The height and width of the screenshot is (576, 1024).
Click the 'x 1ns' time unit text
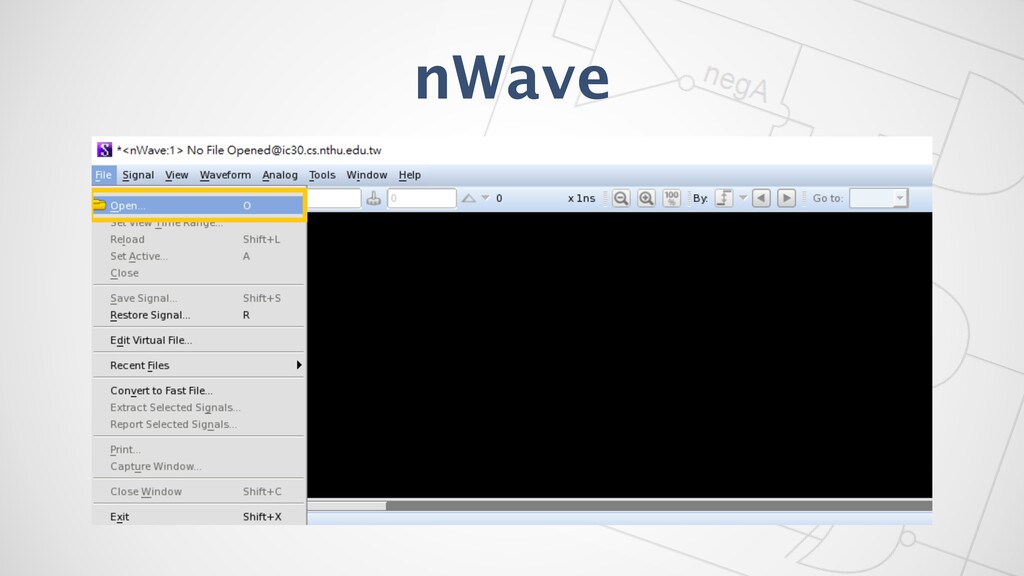581,198
